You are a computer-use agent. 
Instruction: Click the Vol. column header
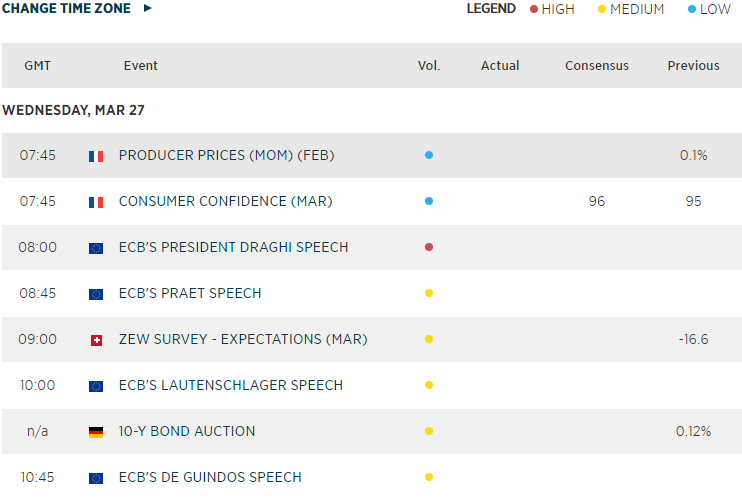429,66
